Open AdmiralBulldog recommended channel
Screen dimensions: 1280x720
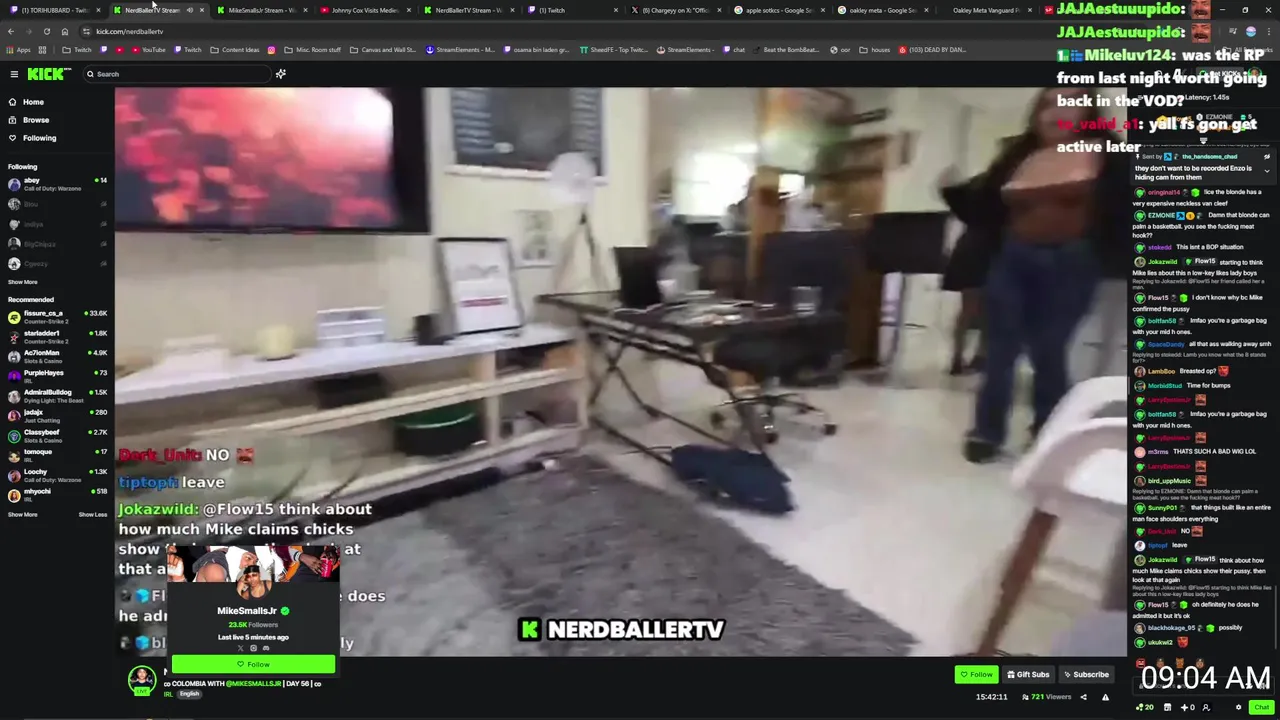pos(57,395)
